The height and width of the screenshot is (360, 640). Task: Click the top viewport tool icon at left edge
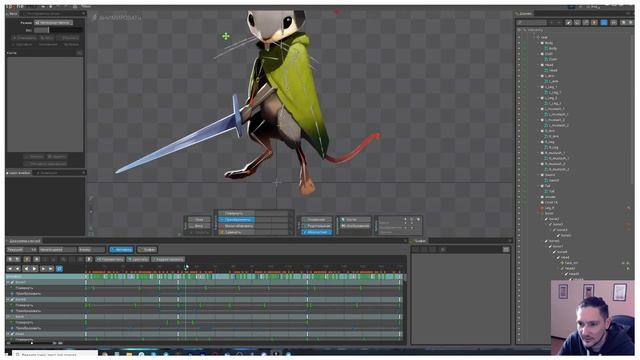pos(91,198)
